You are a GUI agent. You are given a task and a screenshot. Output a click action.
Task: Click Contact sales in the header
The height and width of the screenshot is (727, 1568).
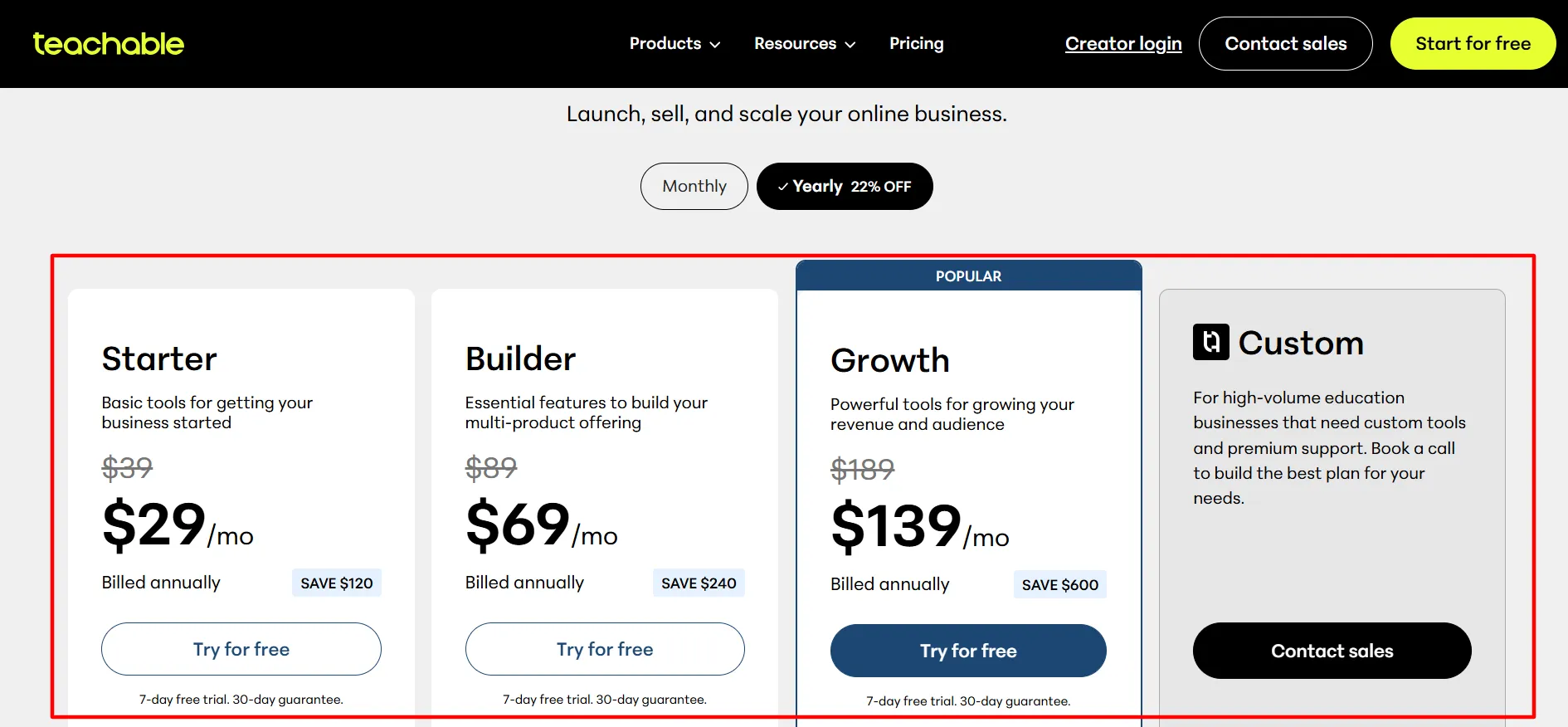pos(1286,43)
